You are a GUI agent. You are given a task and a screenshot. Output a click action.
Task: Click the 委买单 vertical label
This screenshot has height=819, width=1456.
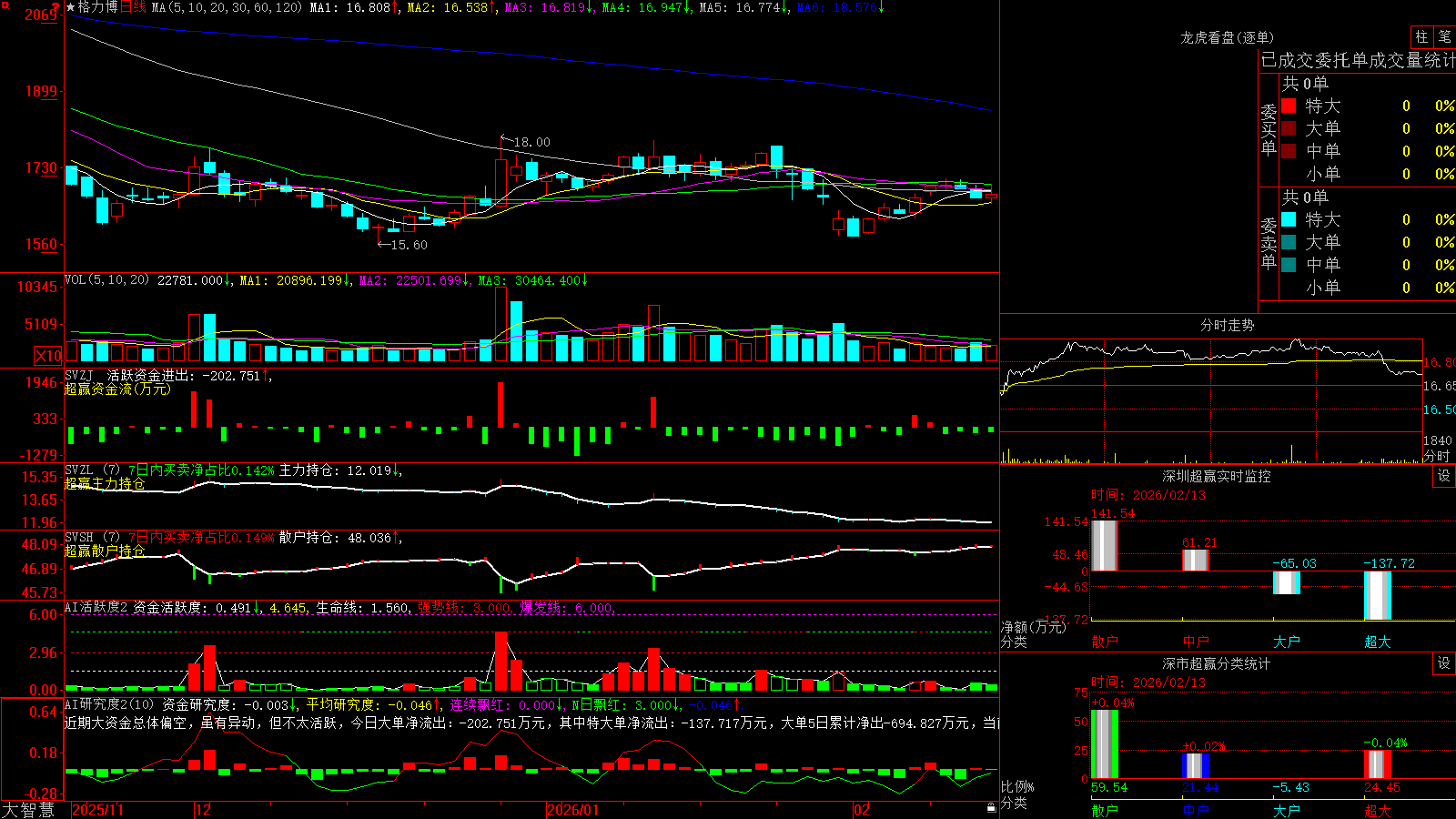(1269, 130)
